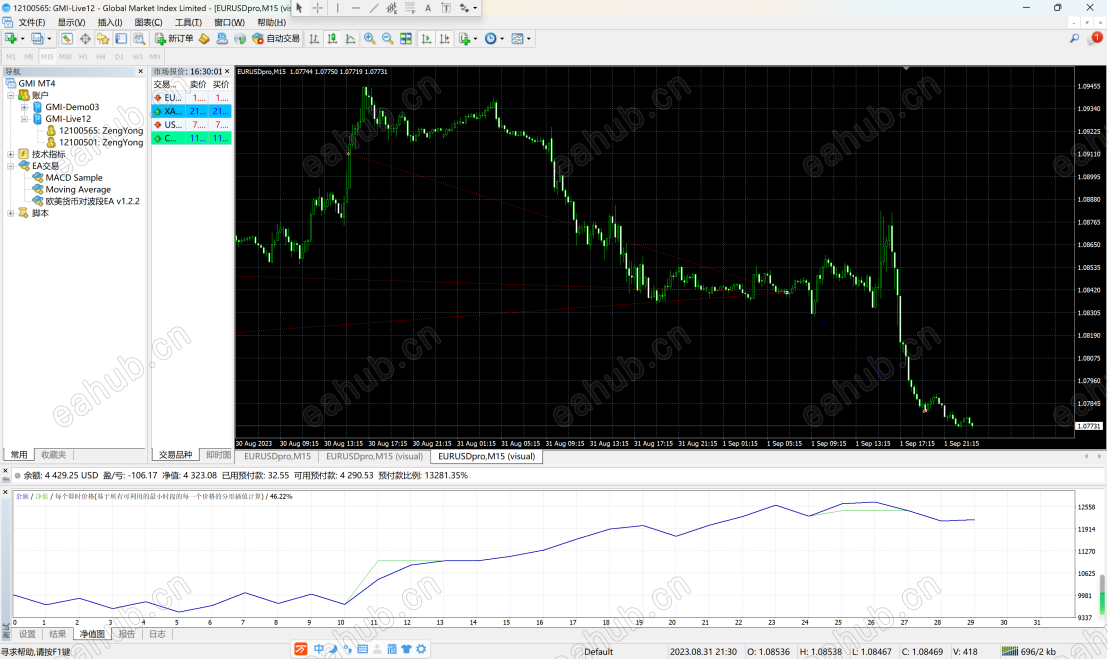Click the 自动交易 auto trading button
The image size is (1108, 659).
tap(276, 39)
